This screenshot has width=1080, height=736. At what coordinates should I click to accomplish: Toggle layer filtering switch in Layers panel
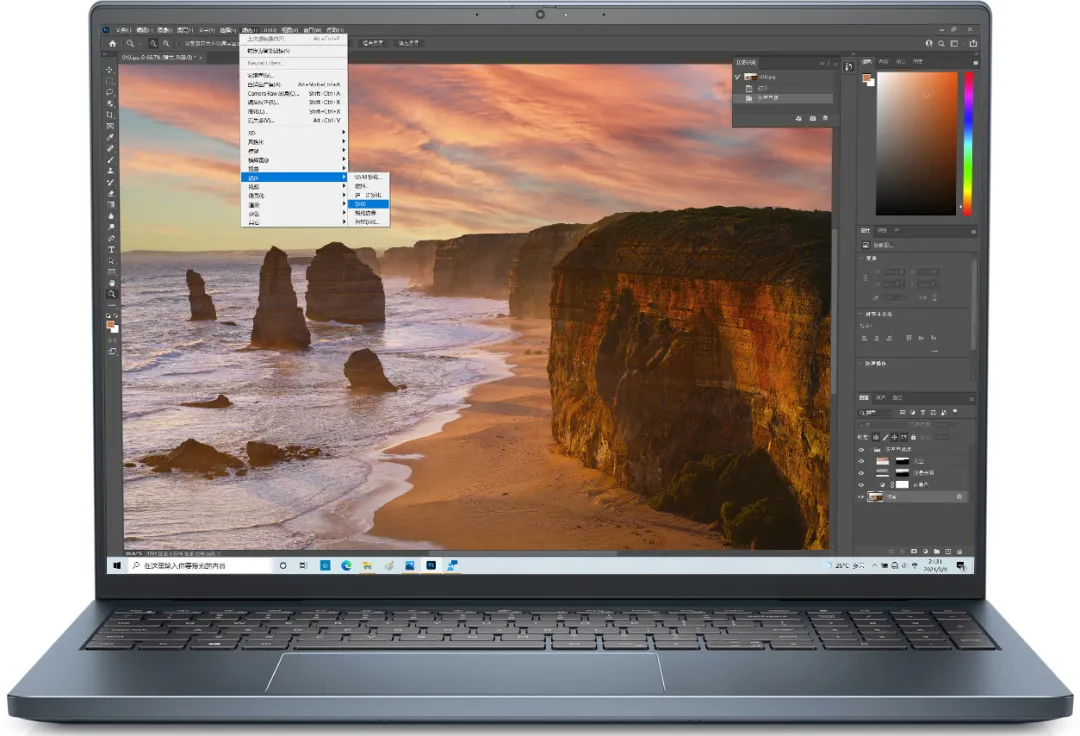click(x=955, y=412)
